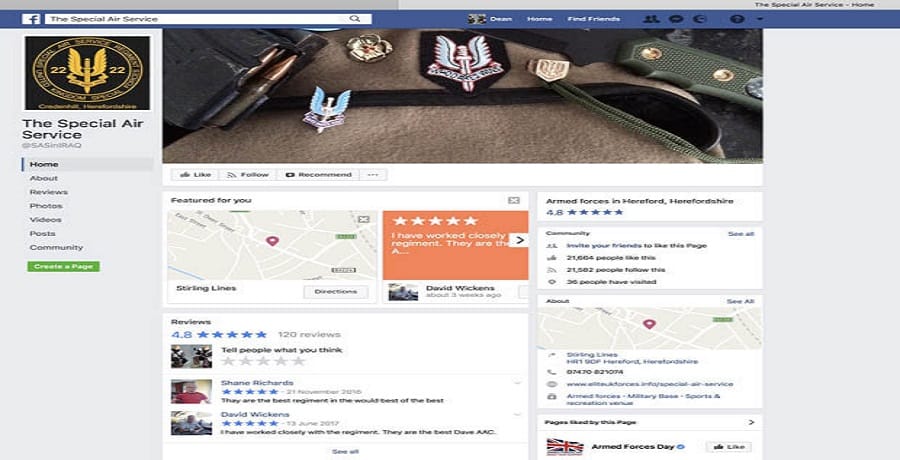Viewport: 900px width, 460px height.
Task: Click the About panel map
Action: tap(650, 328)
